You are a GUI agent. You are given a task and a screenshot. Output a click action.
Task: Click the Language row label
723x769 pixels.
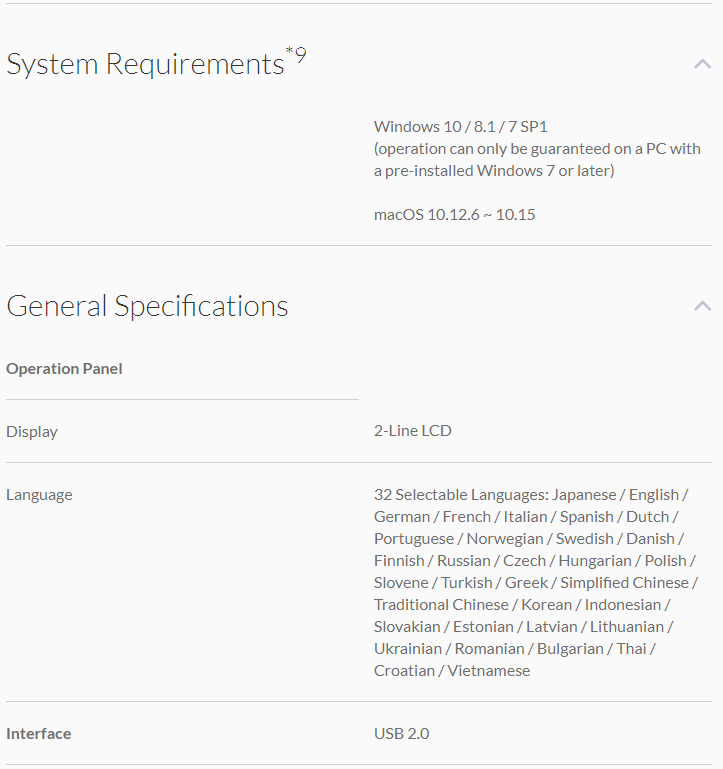click(x=39, y=495)
